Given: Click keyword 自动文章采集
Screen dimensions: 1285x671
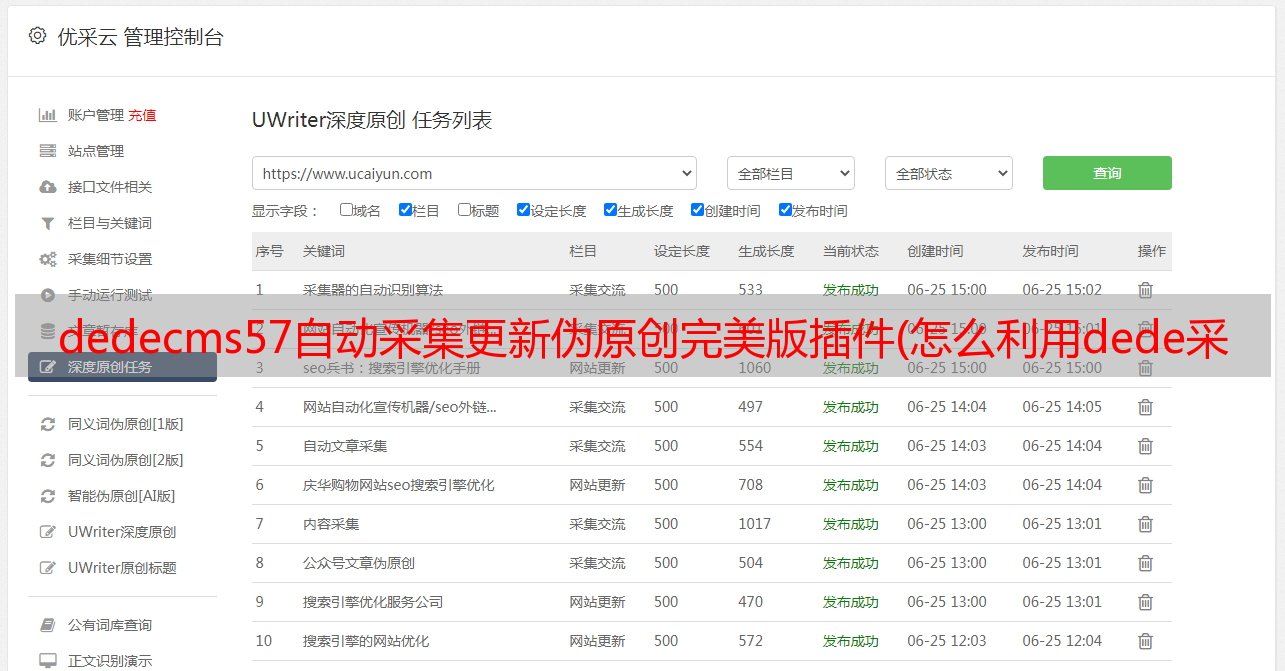Looking at the screenshot, I should (x=345, y=446).
